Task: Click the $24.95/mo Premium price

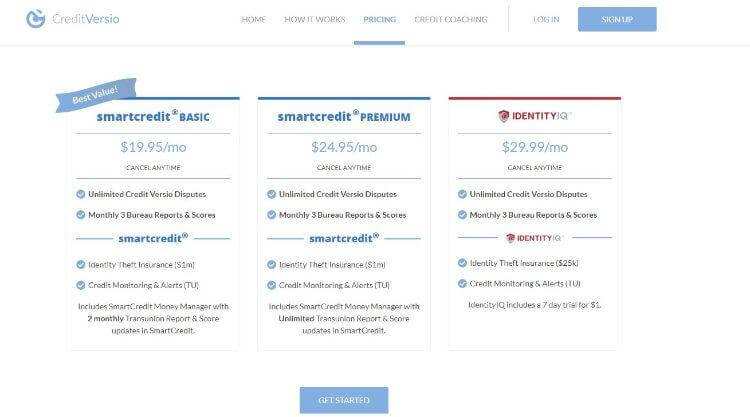Action: pos(344,146)
